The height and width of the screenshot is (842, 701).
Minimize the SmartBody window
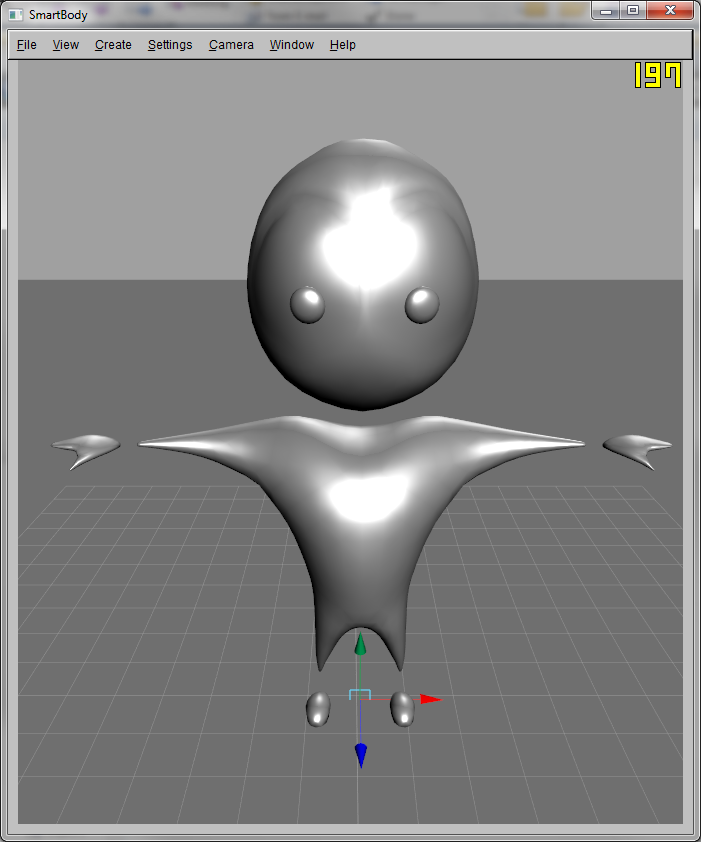tap(606, 11)
